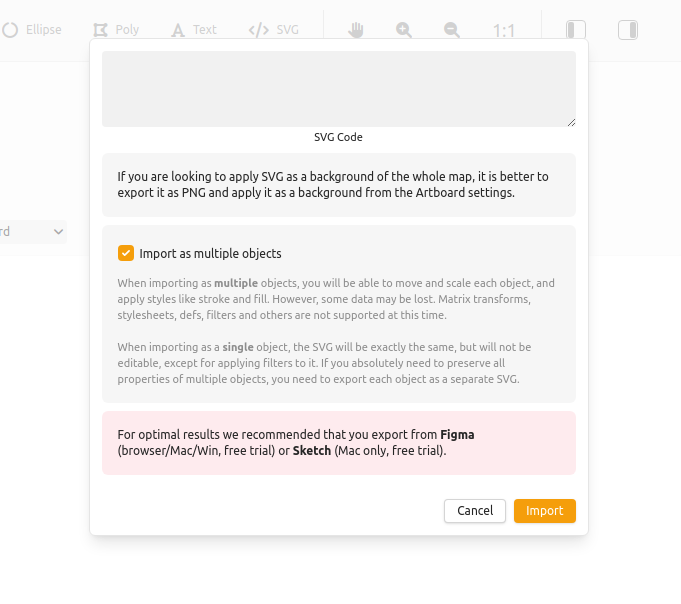Click the SVG Code field label

pyautogui.click(x=338, y=137)
